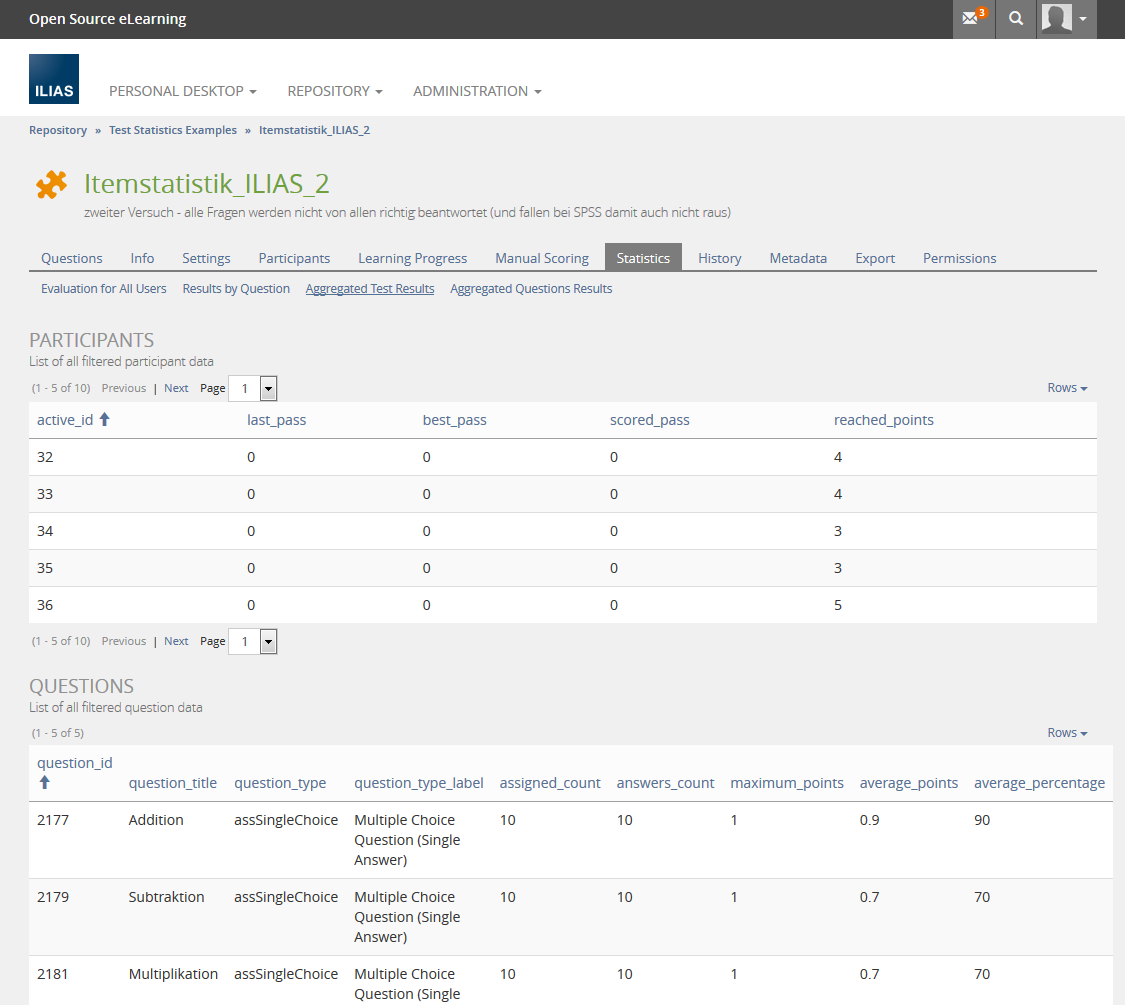Open Aggregated Questions Results sub-tab

tap(531, 289)
